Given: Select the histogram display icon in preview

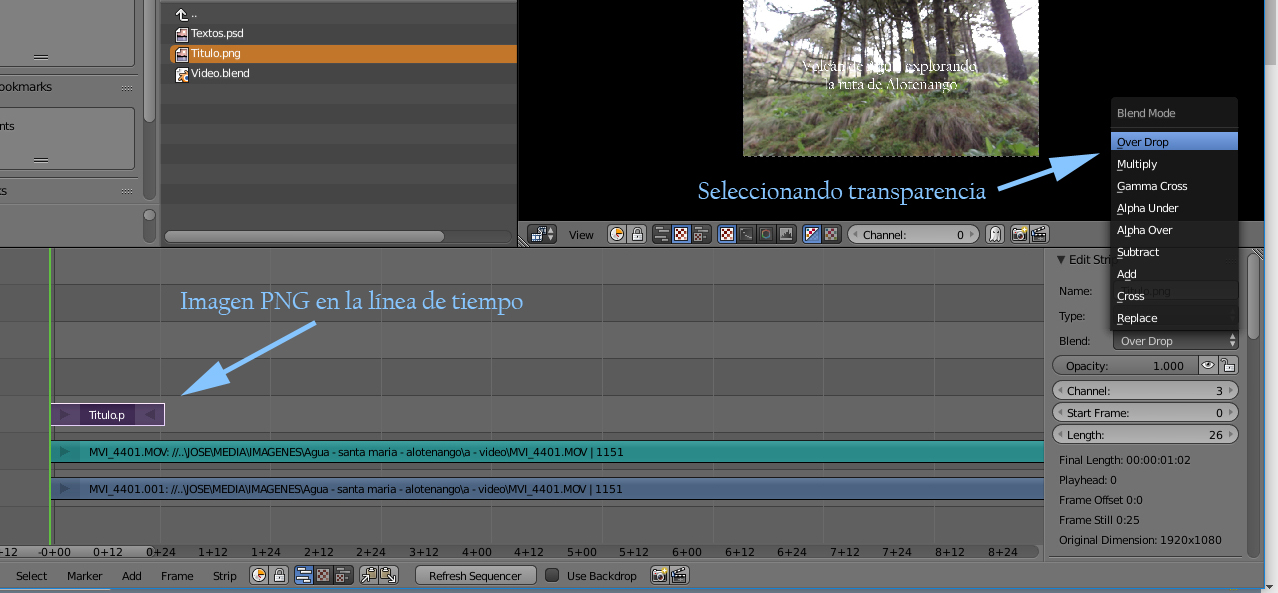Looking at the screenshot, I should (x=786, y=234).
